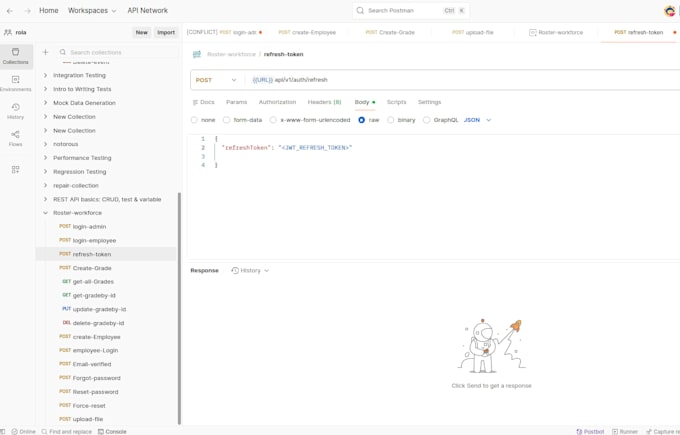Image resolution: width=680 pixels, height=435 pixels.
Task: Open Find and replace in status bar
Action: [x=67, y=432]
